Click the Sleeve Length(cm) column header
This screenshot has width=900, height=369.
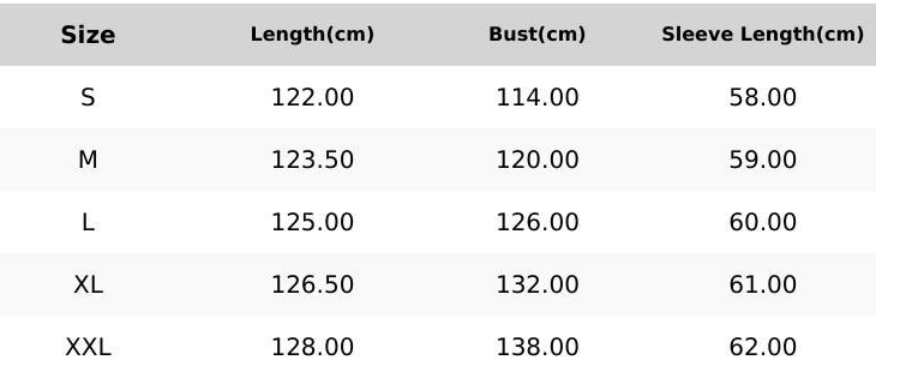(762, 34)
